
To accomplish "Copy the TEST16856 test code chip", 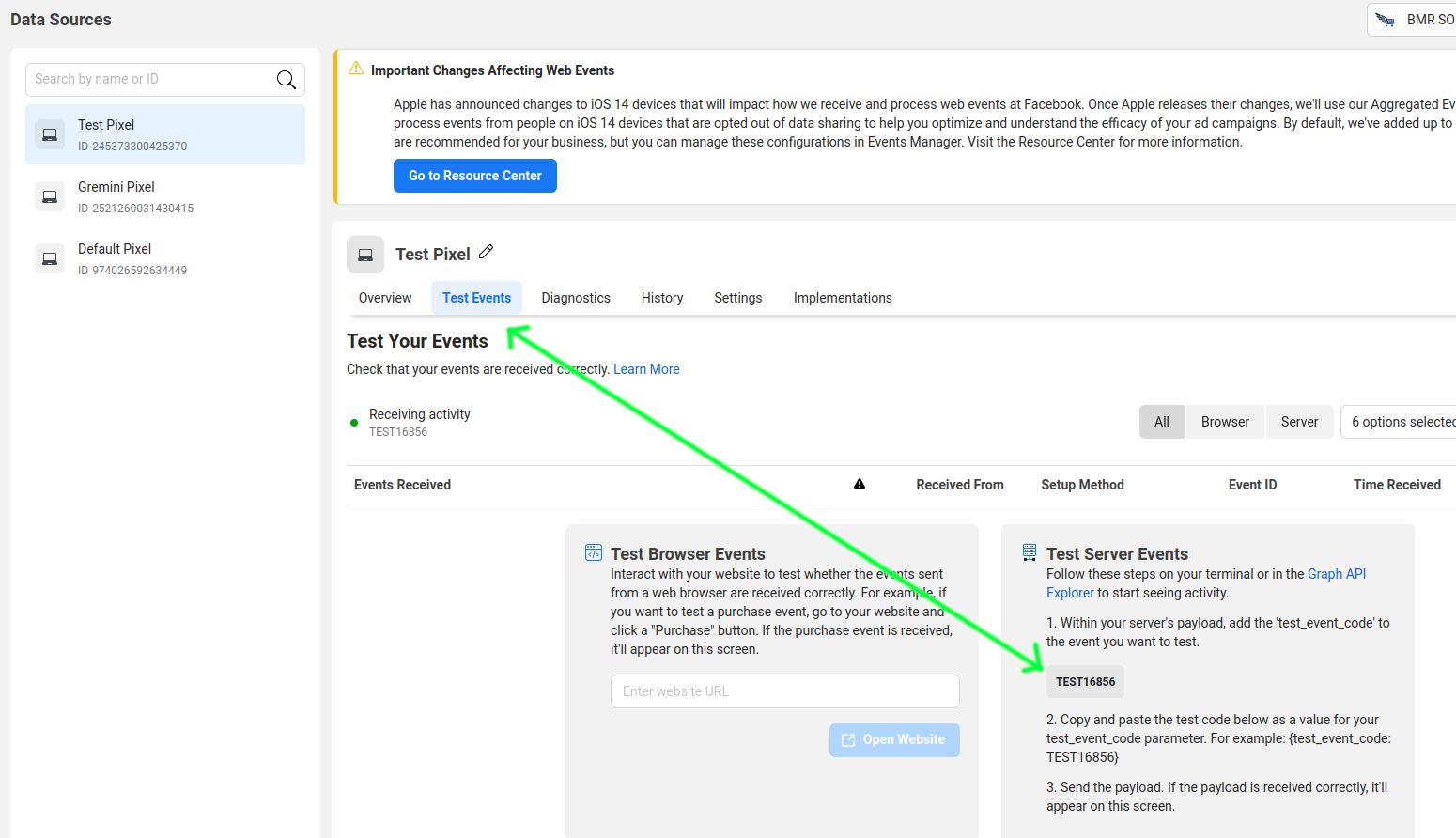I will click(1085, 682).
